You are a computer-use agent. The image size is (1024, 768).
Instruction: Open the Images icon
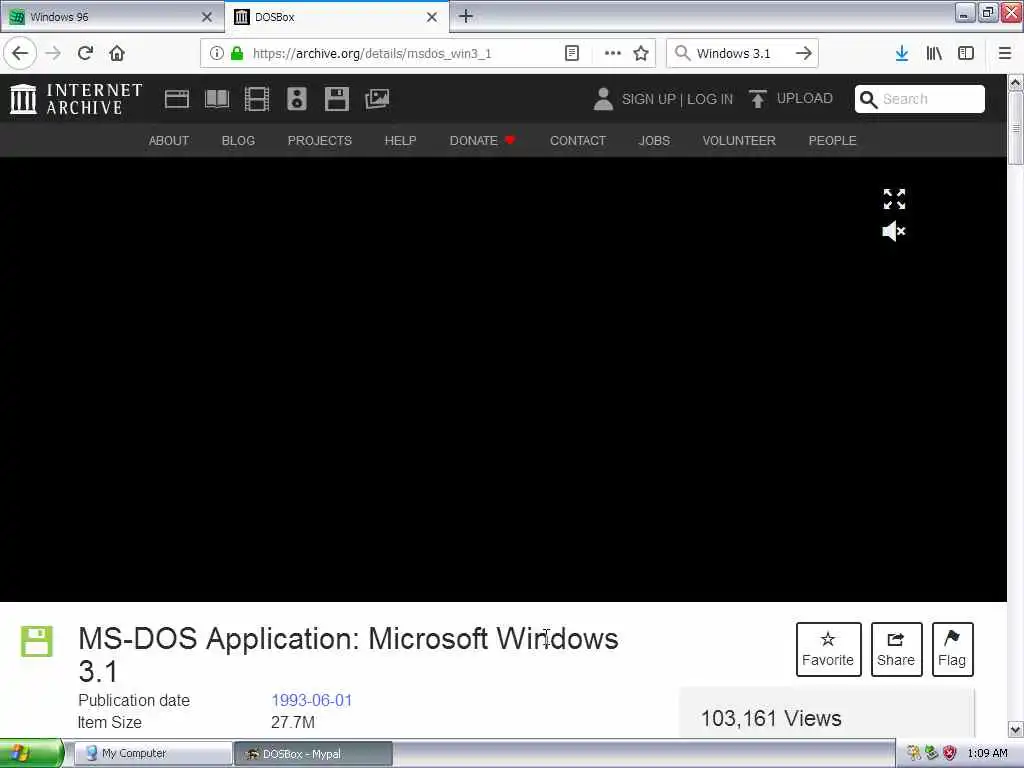pos(377,99)
